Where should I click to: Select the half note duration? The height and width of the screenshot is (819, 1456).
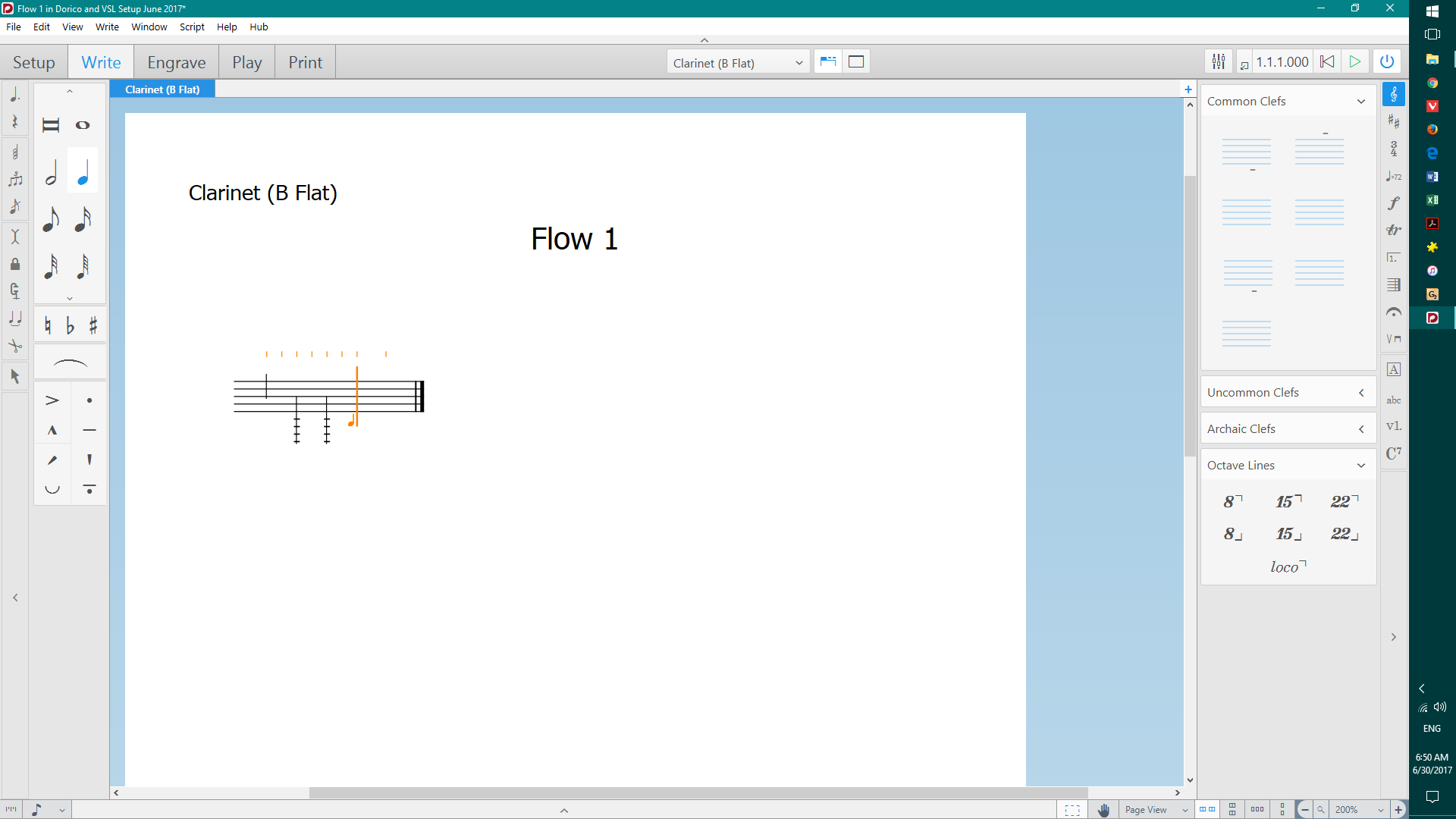(x=51, y=173)
